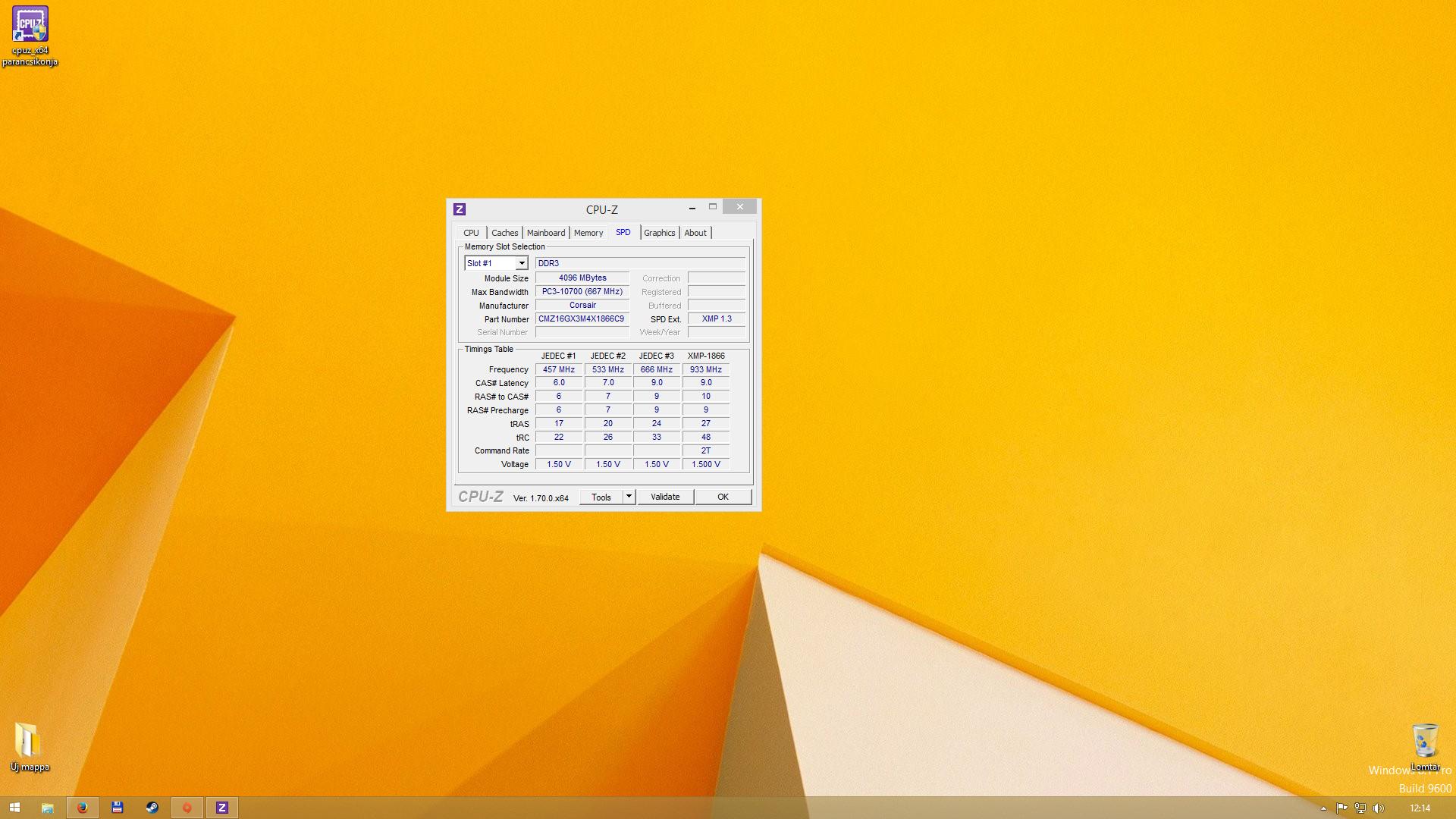This screenshot has width=1456, height=819.
Task: Expand the Tools dropdown arrow
Action: tap(629, 497)
